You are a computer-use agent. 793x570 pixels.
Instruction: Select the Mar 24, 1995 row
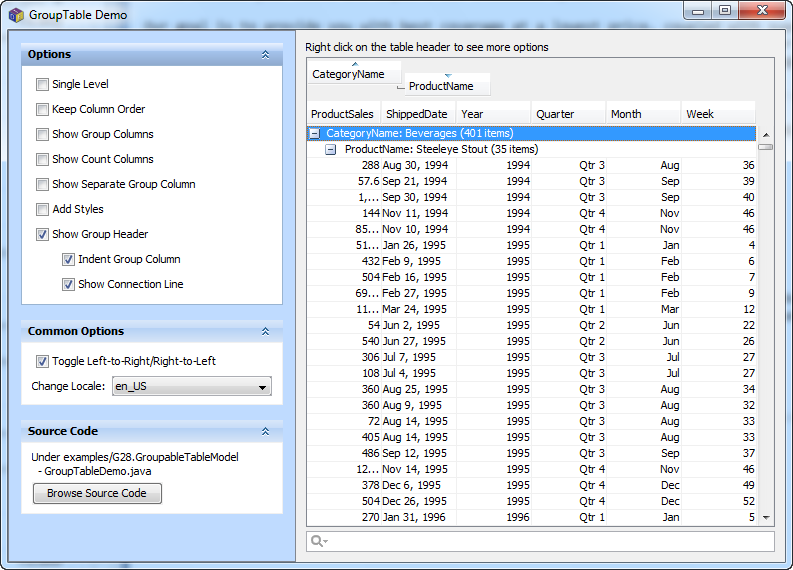pos(531,310)
